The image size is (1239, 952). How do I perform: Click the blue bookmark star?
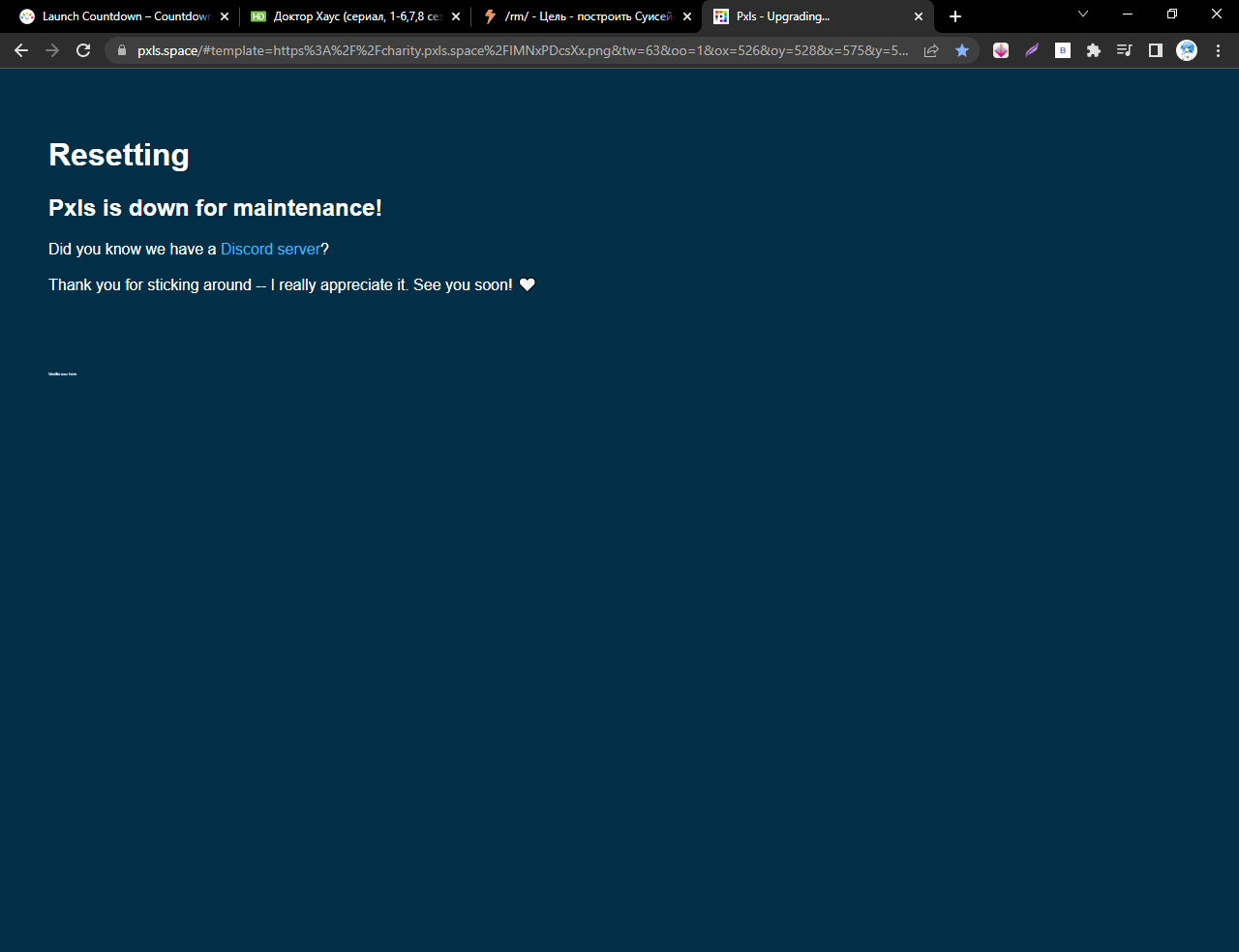(x=962, y=50)
